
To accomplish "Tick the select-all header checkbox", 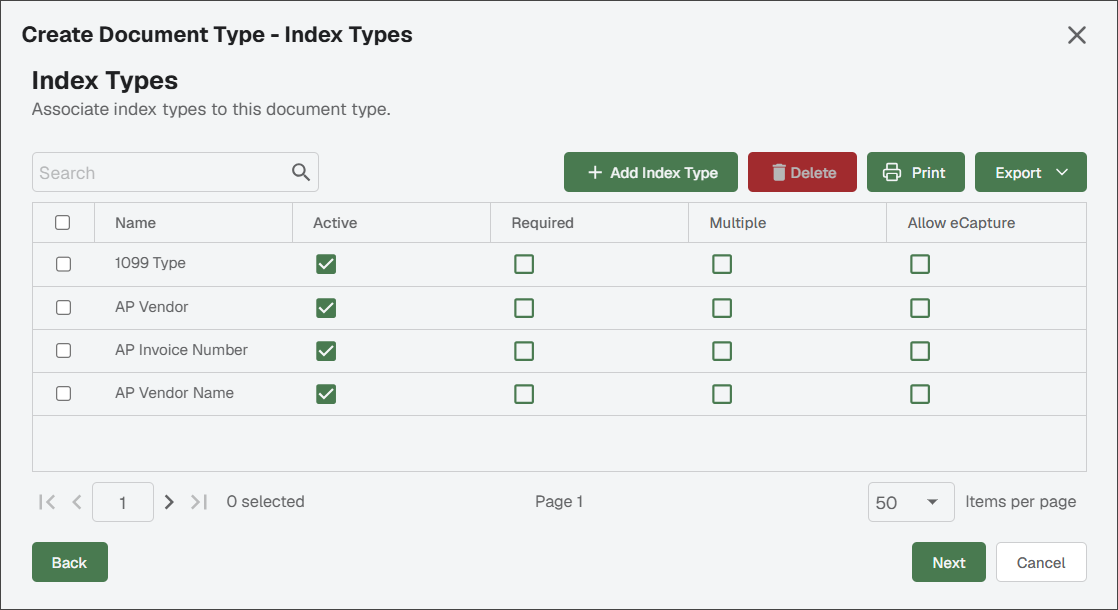I will click(x=63, y=222).
